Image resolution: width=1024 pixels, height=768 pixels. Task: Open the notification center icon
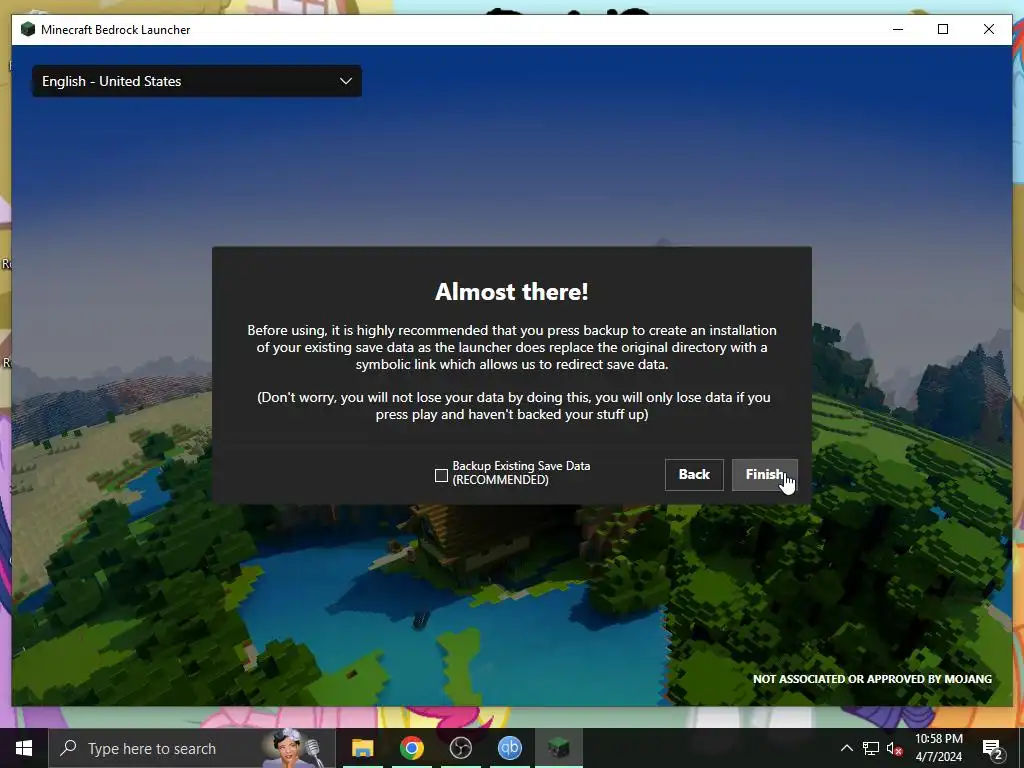point(993,748)
